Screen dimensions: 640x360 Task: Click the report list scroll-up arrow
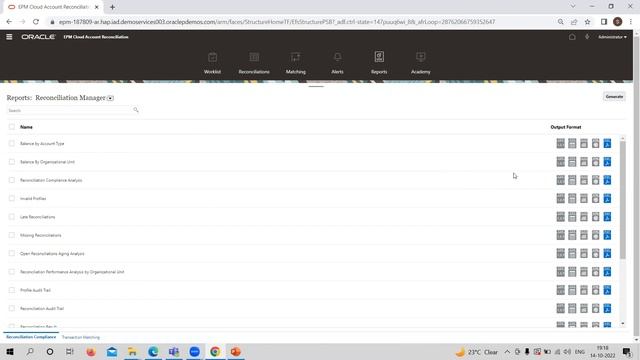tap(622, 139)
